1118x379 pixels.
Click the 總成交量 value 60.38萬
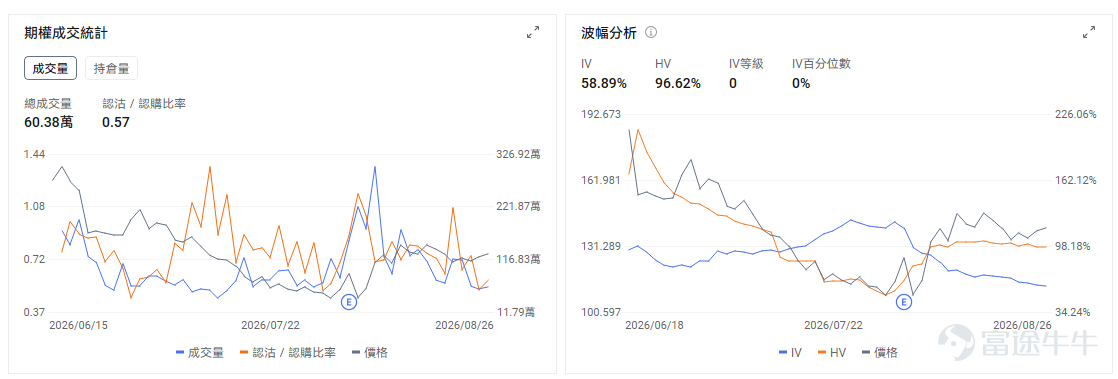(48, 123)
